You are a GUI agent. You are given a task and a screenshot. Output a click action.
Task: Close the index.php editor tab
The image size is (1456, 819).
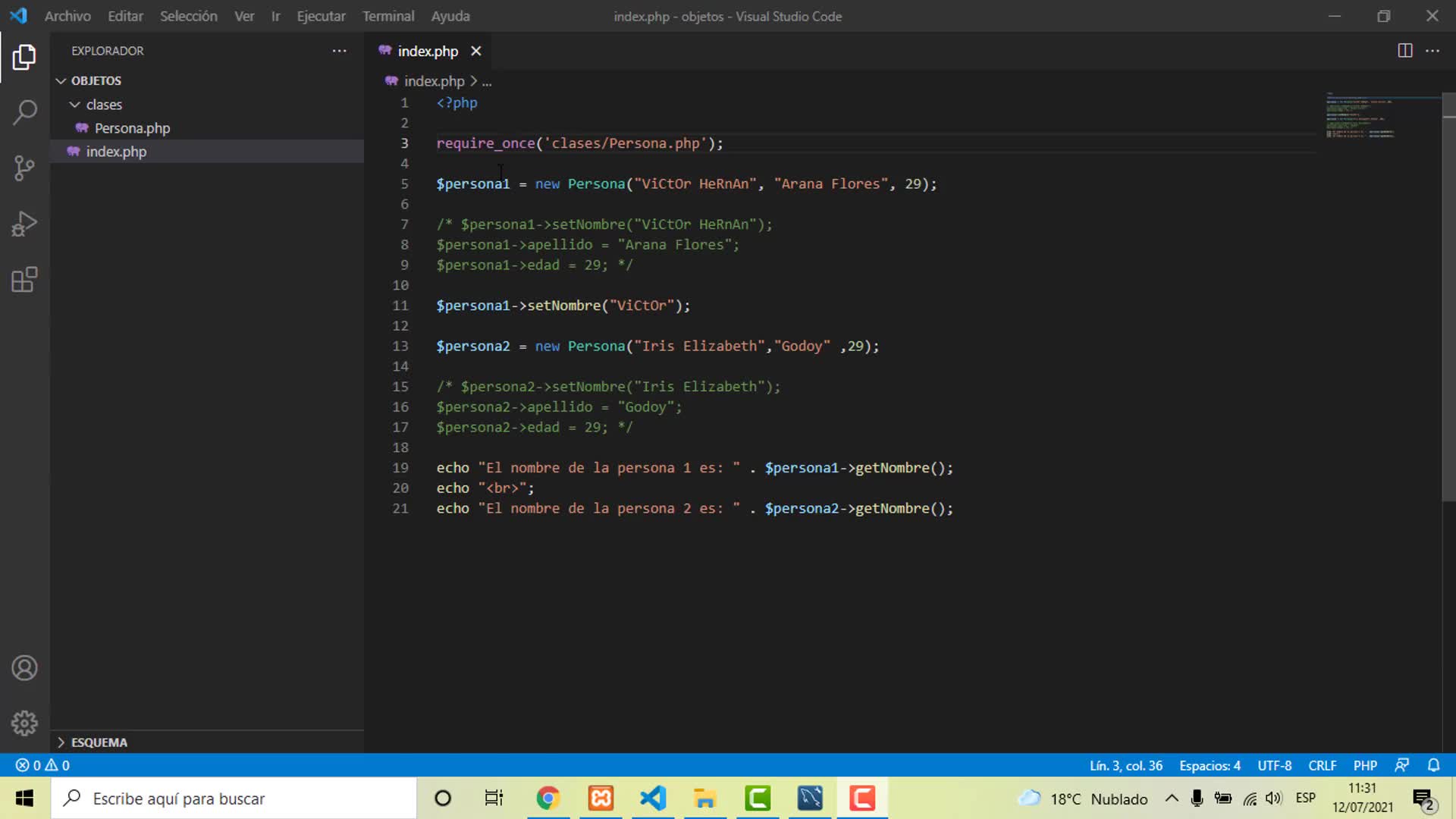tap(475, 51)
